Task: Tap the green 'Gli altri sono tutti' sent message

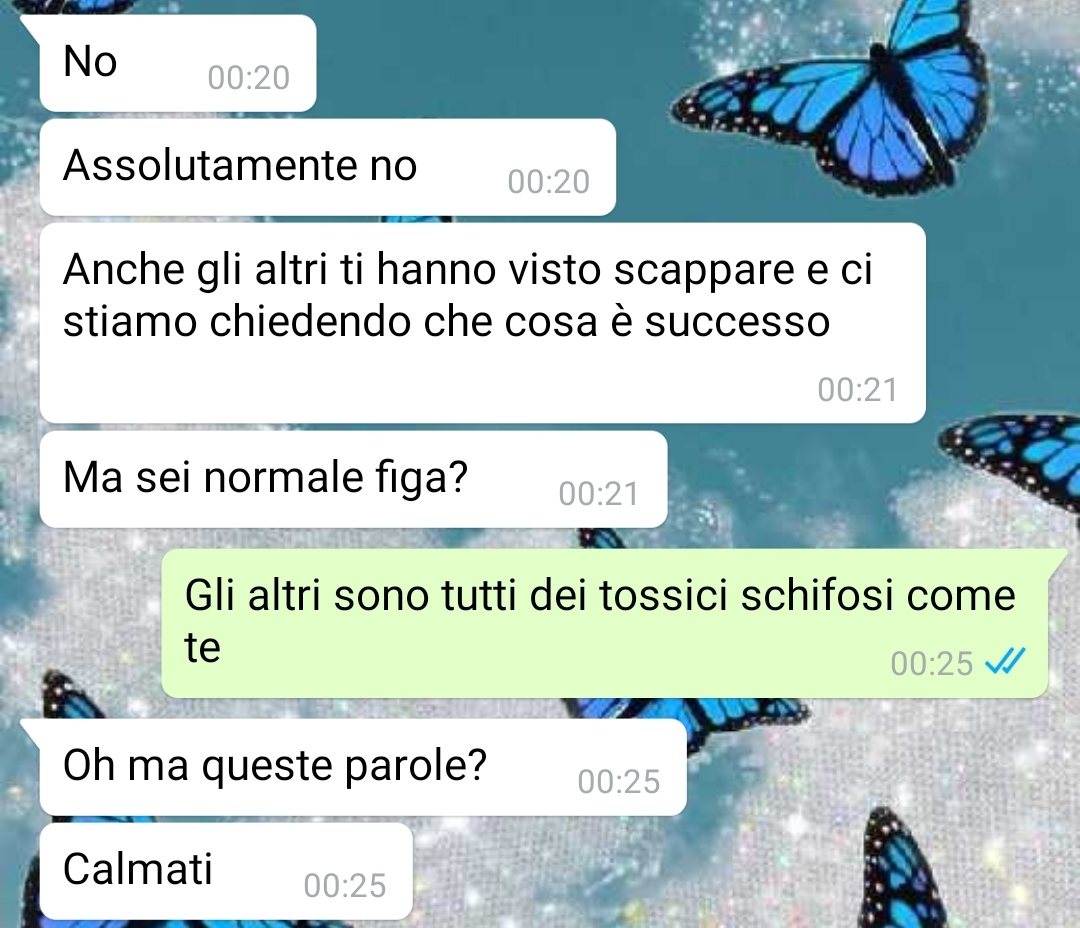Action: (605, 623)
